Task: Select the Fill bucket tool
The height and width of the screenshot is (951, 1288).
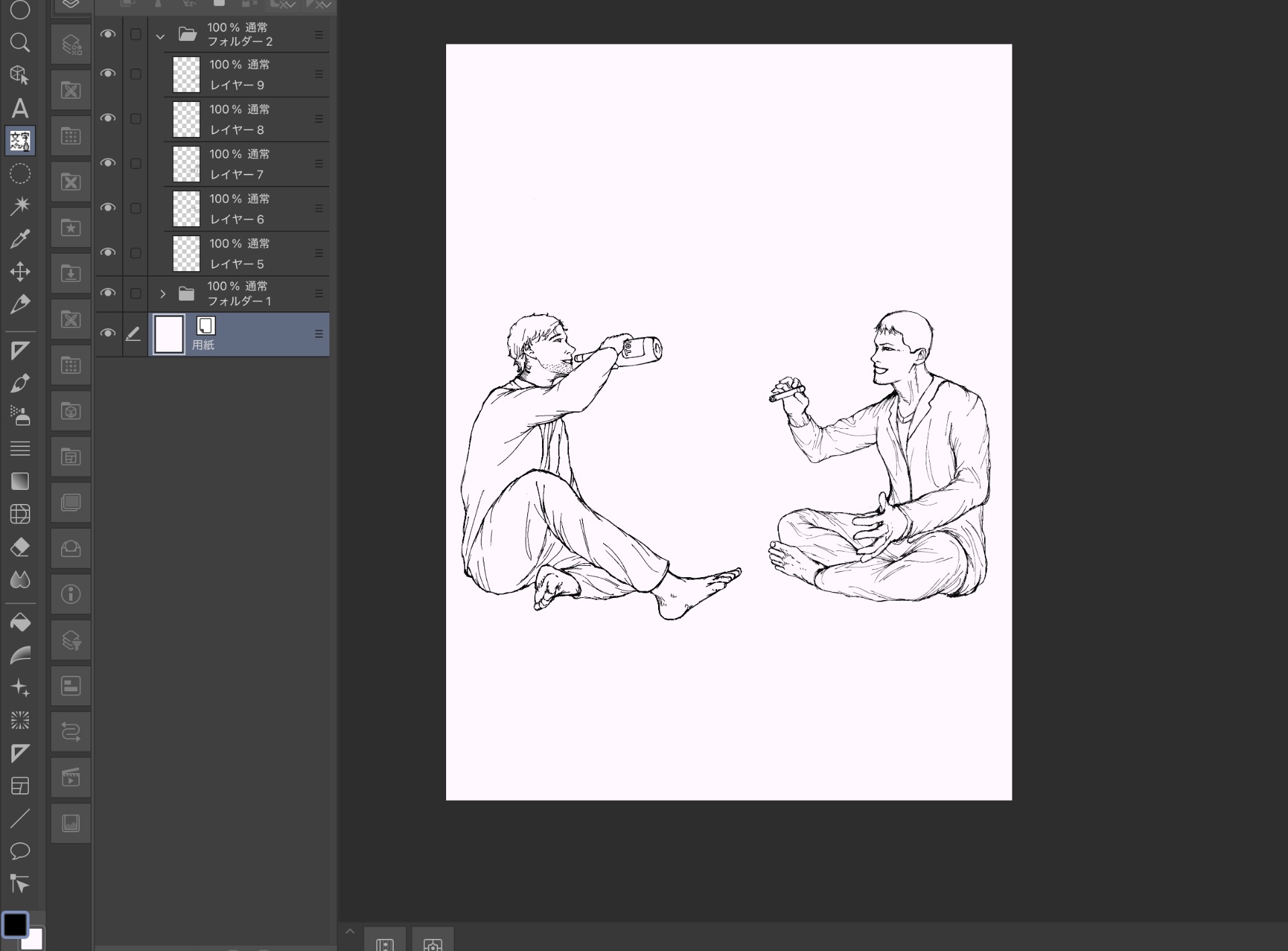Action: click(20, 623)
